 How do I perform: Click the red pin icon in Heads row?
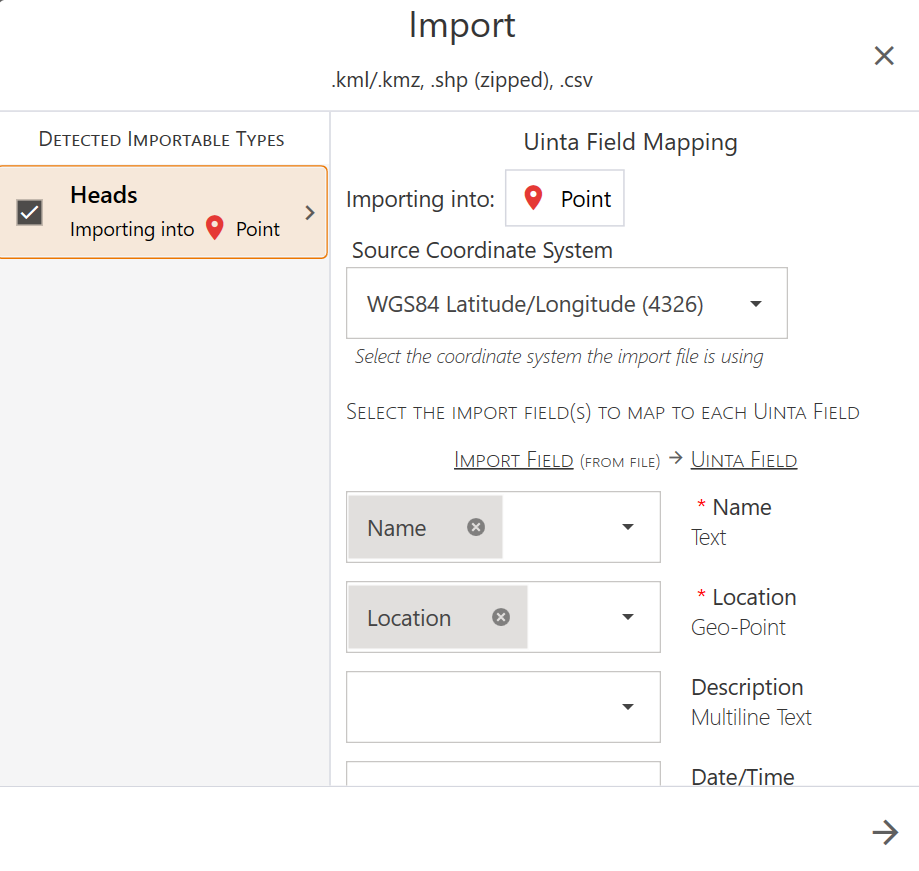(x=215, y=229)
